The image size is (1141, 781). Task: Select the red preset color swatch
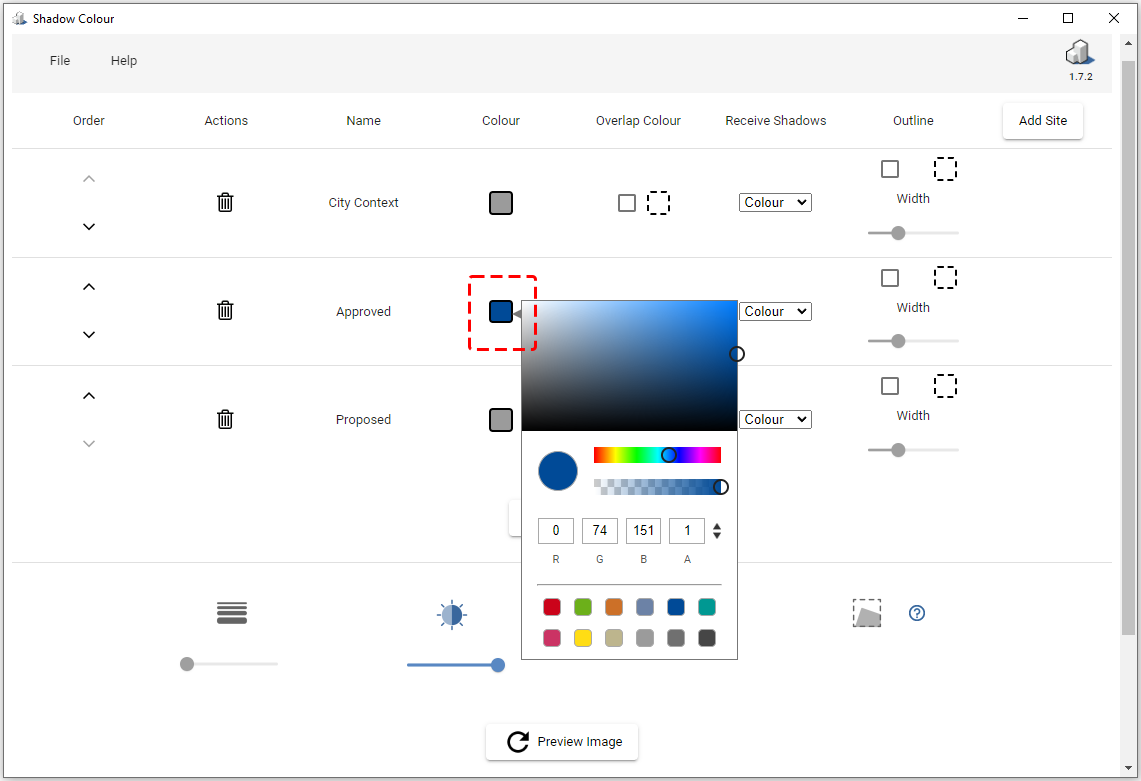(x=551, y=607)
